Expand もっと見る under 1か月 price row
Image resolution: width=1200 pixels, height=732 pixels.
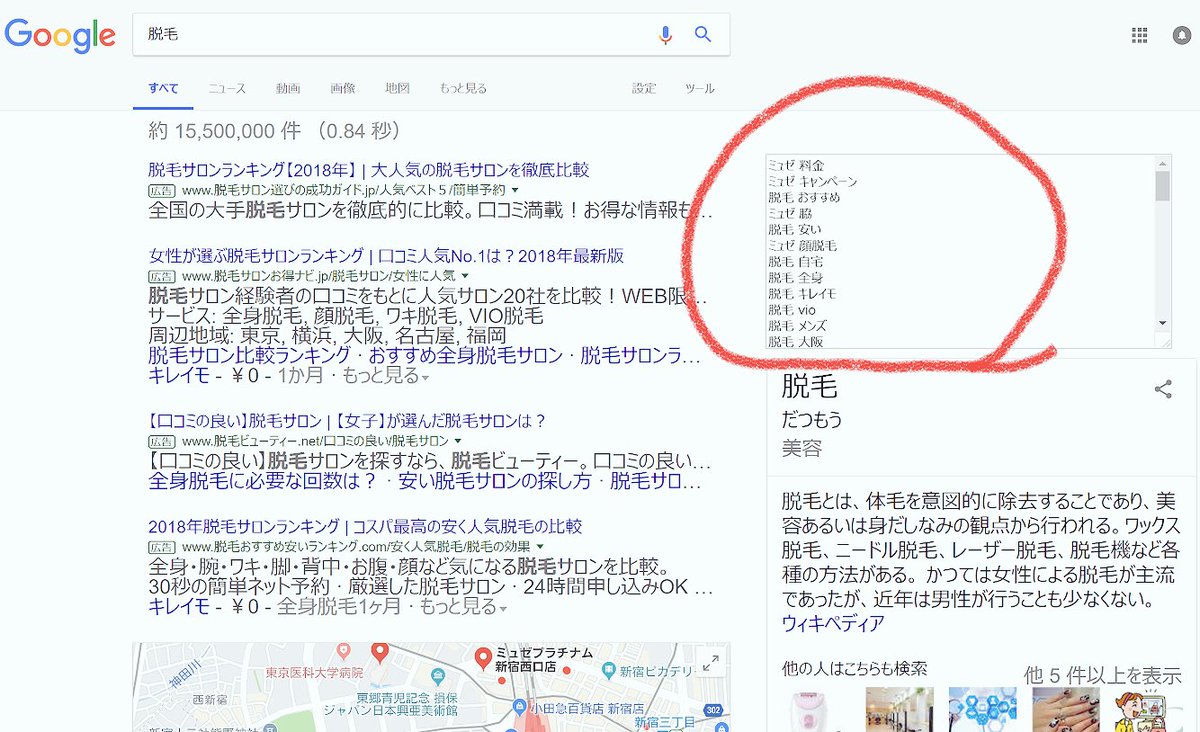coord(386,376)
